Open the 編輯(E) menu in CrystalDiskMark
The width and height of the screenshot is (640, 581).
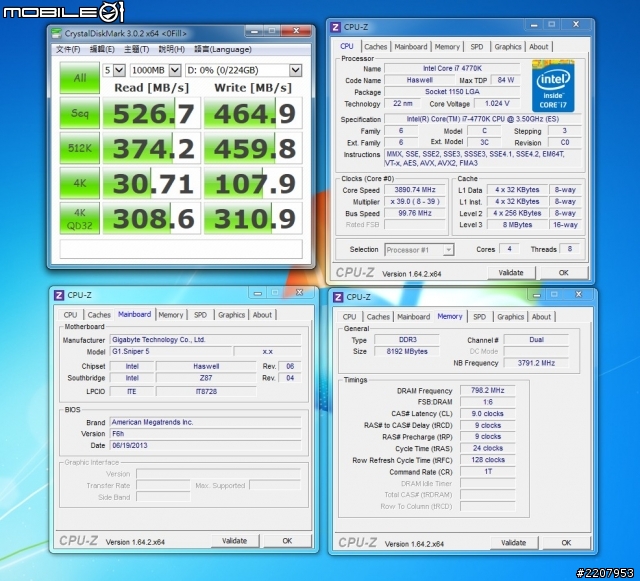click(x=102, y=49)
